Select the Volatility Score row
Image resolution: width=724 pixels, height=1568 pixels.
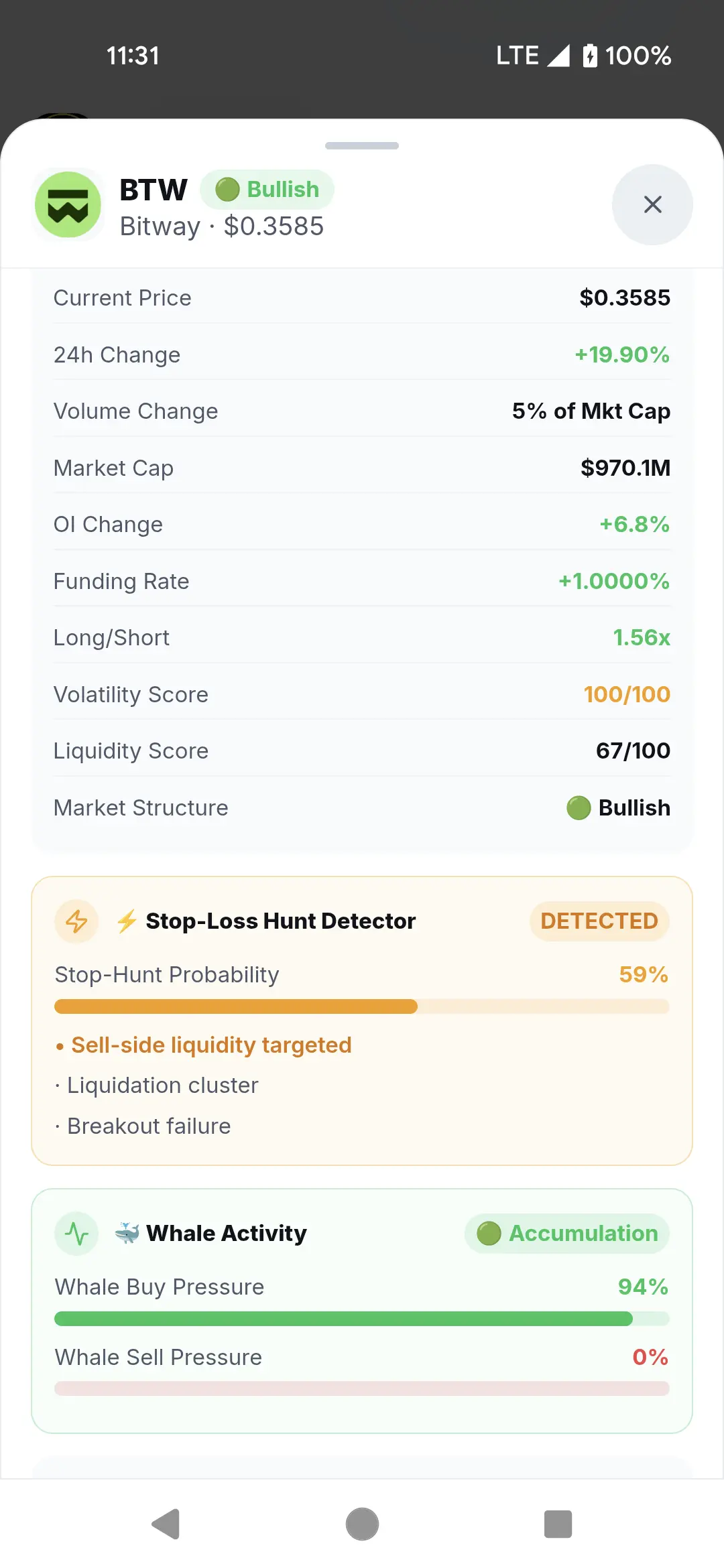click(x=362, y=694)
